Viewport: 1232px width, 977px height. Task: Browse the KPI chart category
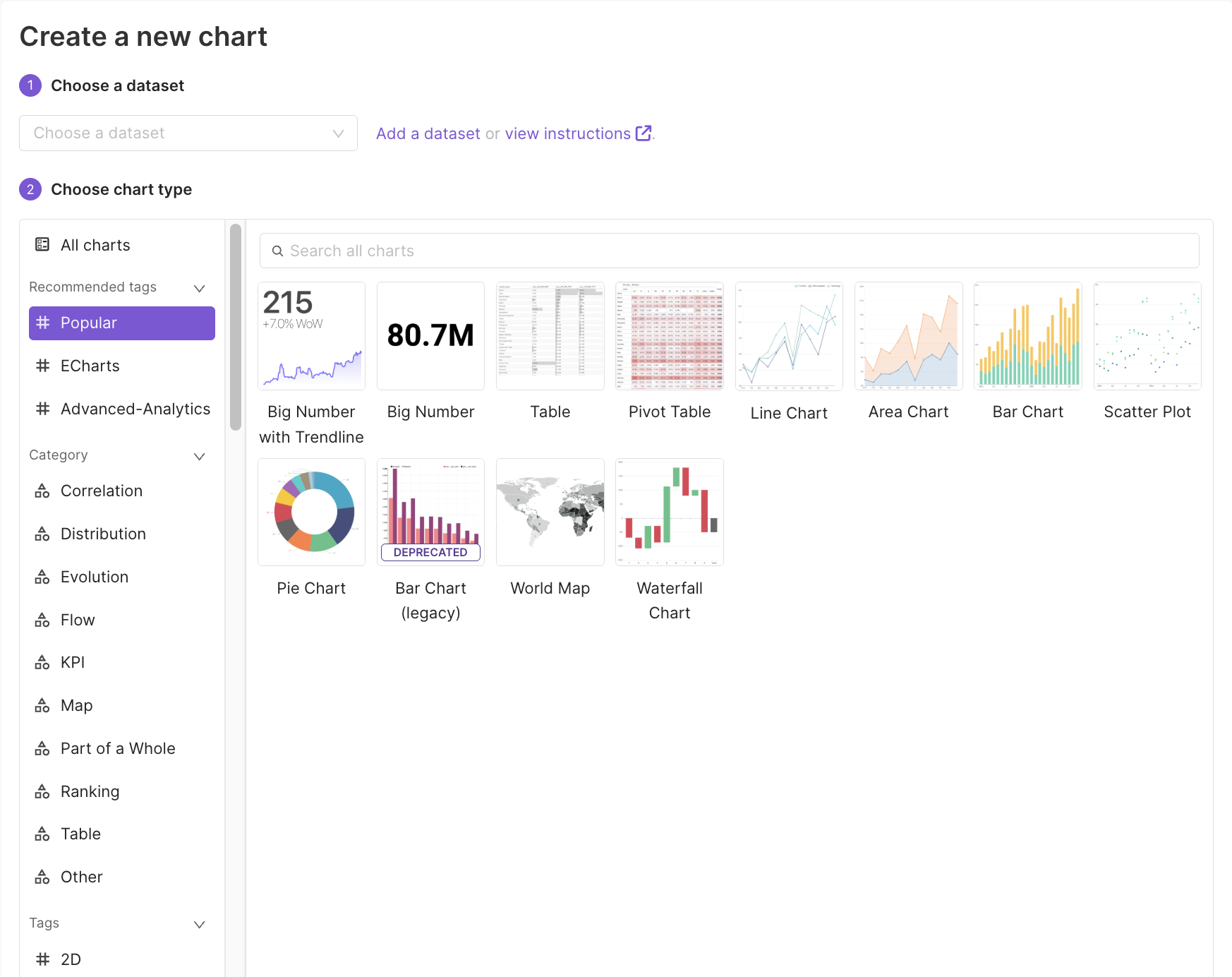[73, 662]
